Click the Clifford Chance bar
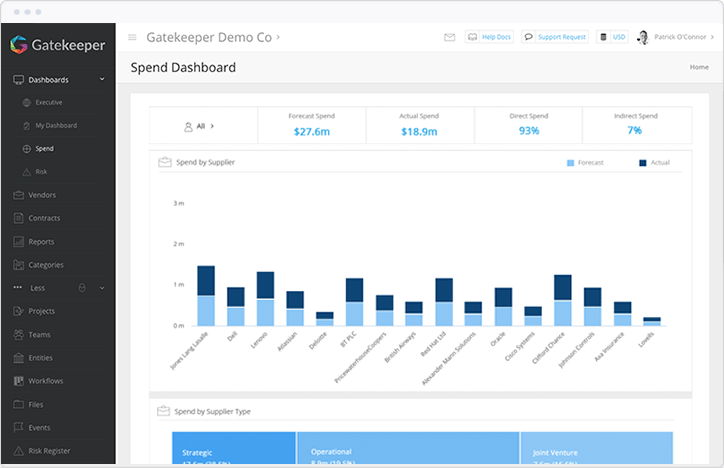 tap(562, 300)
